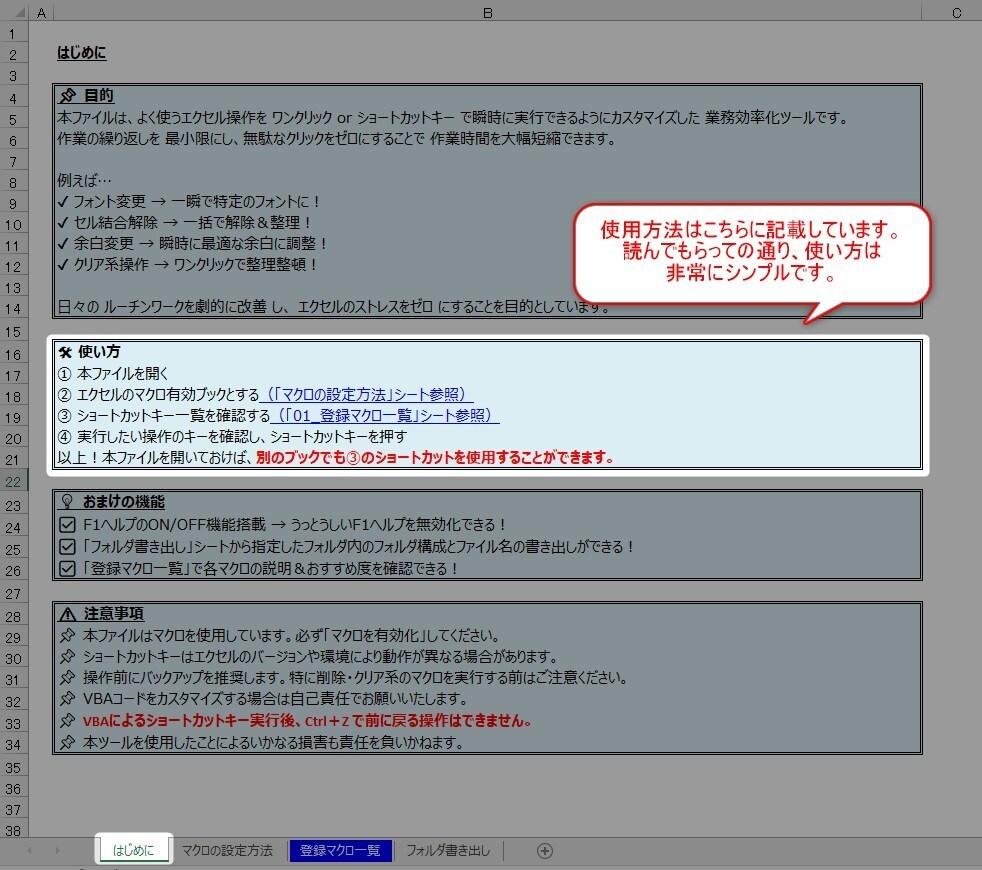Click the tools icon beside 使い方 heading

[66, 352]
